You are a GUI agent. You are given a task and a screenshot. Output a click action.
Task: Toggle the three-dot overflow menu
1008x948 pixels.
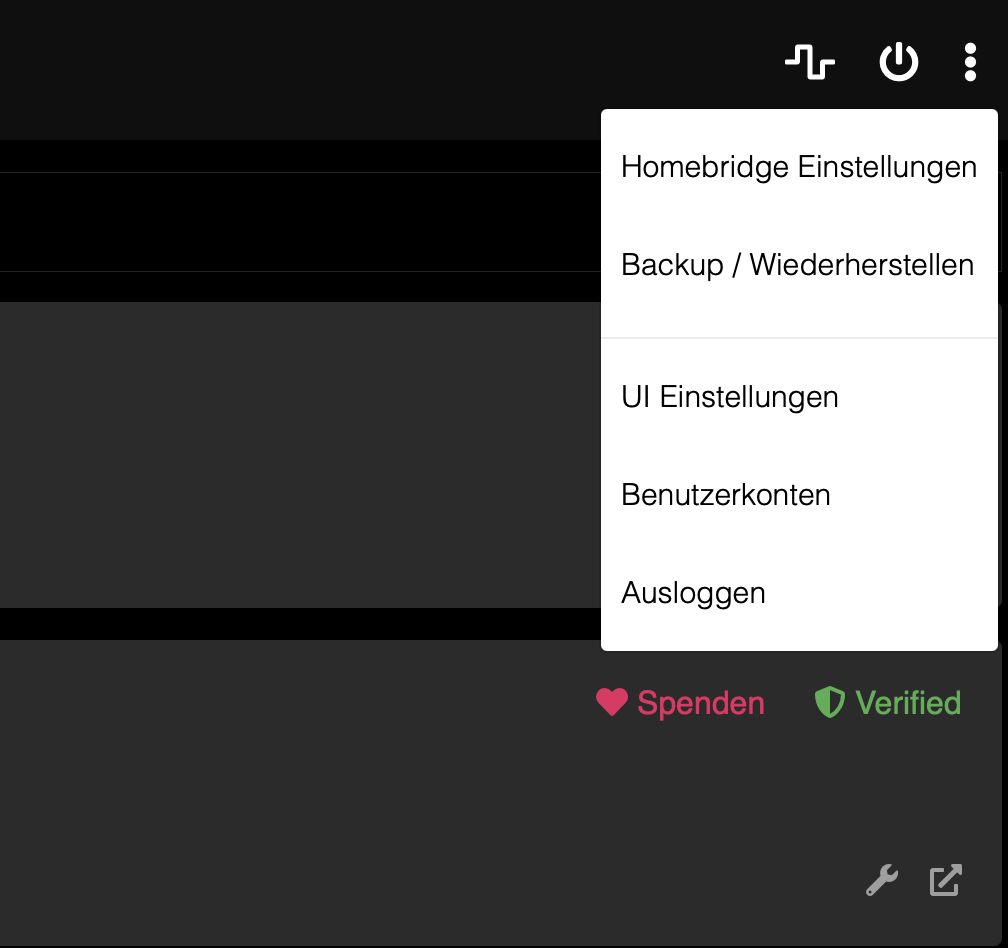coord(969,63)
